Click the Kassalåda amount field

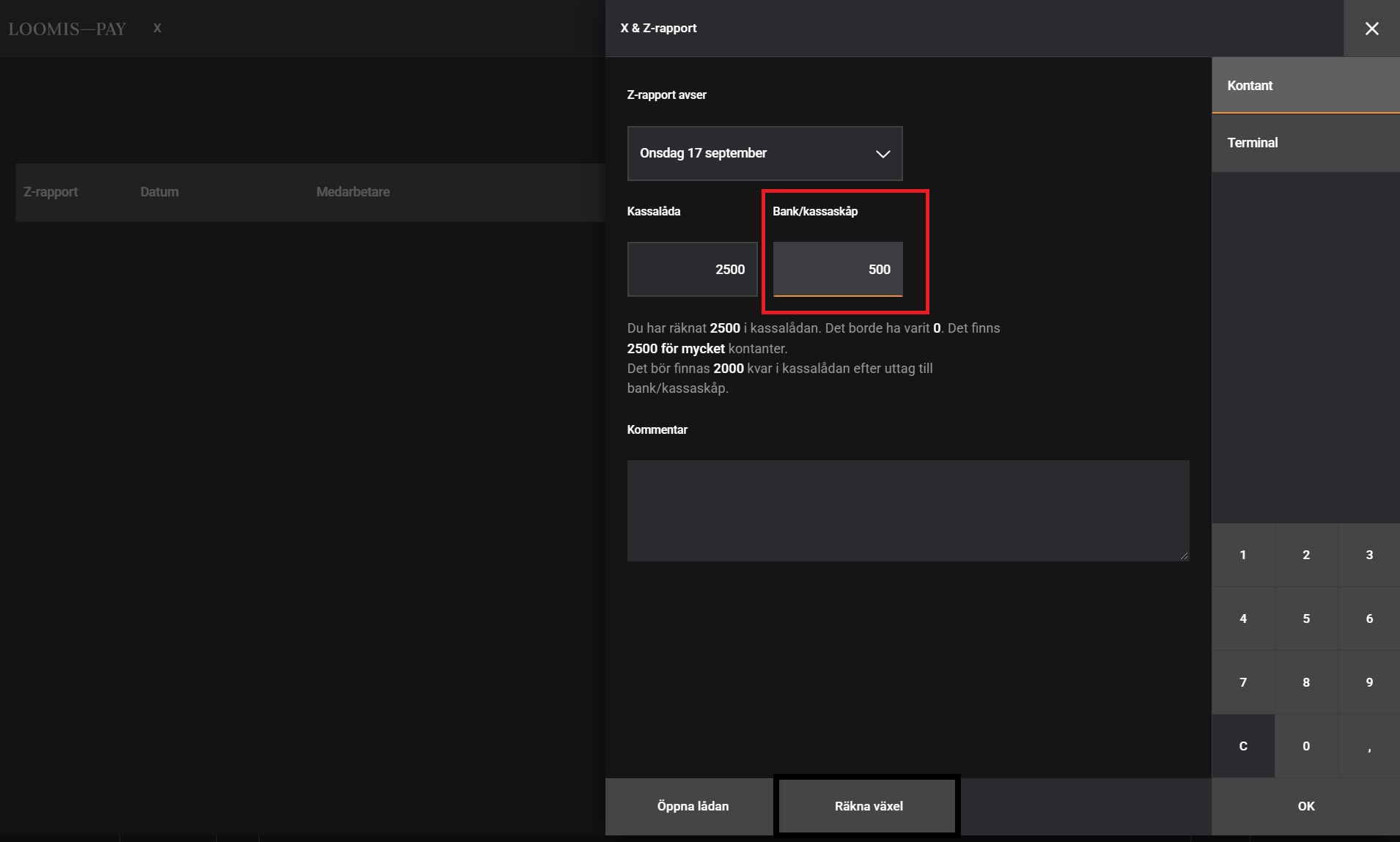(x=692, y=269)
